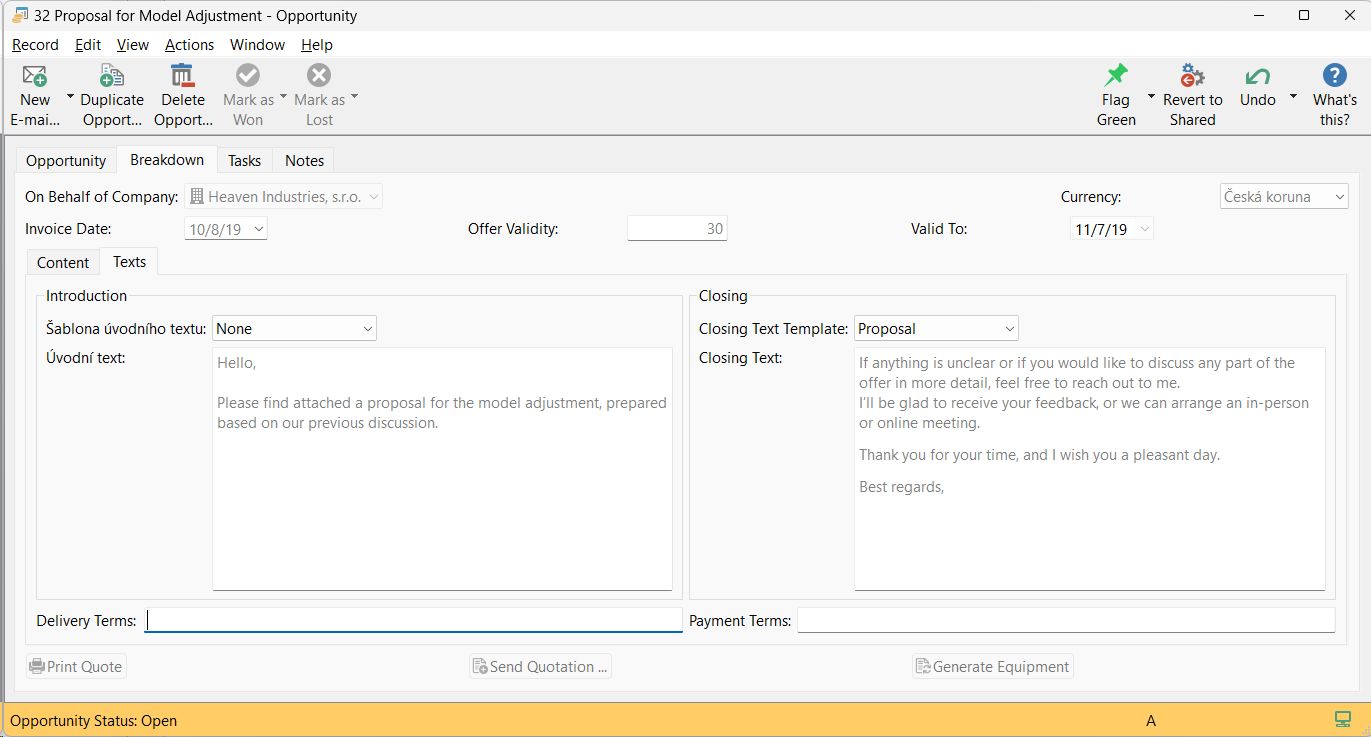Switch to the Content sub-tab
1371x737 pixels.
tap(63, 263)
